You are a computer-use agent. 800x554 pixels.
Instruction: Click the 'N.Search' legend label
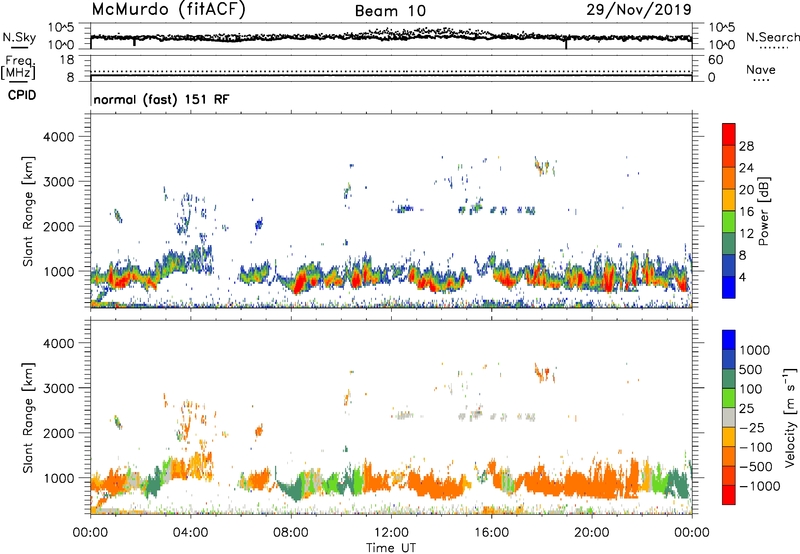[772, 37]
